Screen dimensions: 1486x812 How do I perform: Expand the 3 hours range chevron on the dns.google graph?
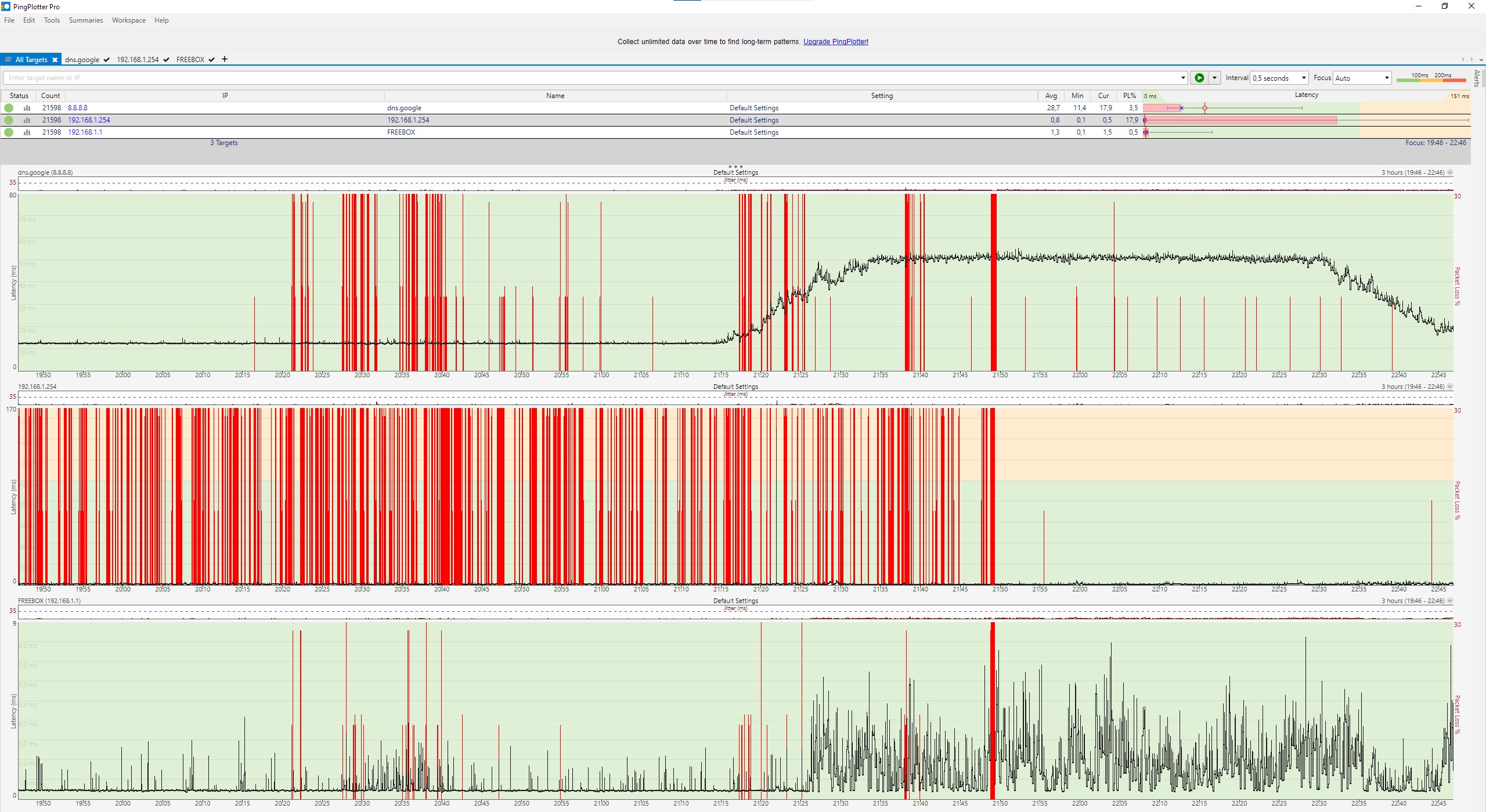[x=1450, y=172]
